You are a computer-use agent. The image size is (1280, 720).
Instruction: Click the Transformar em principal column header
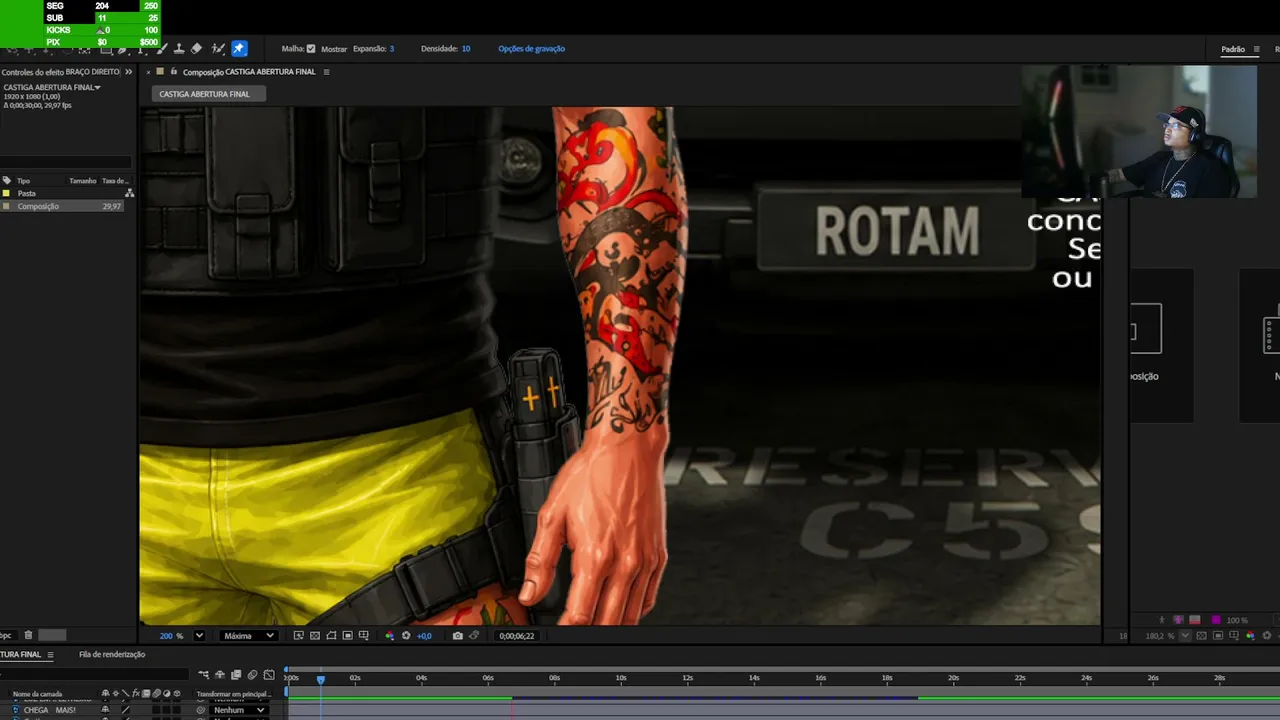233,694
